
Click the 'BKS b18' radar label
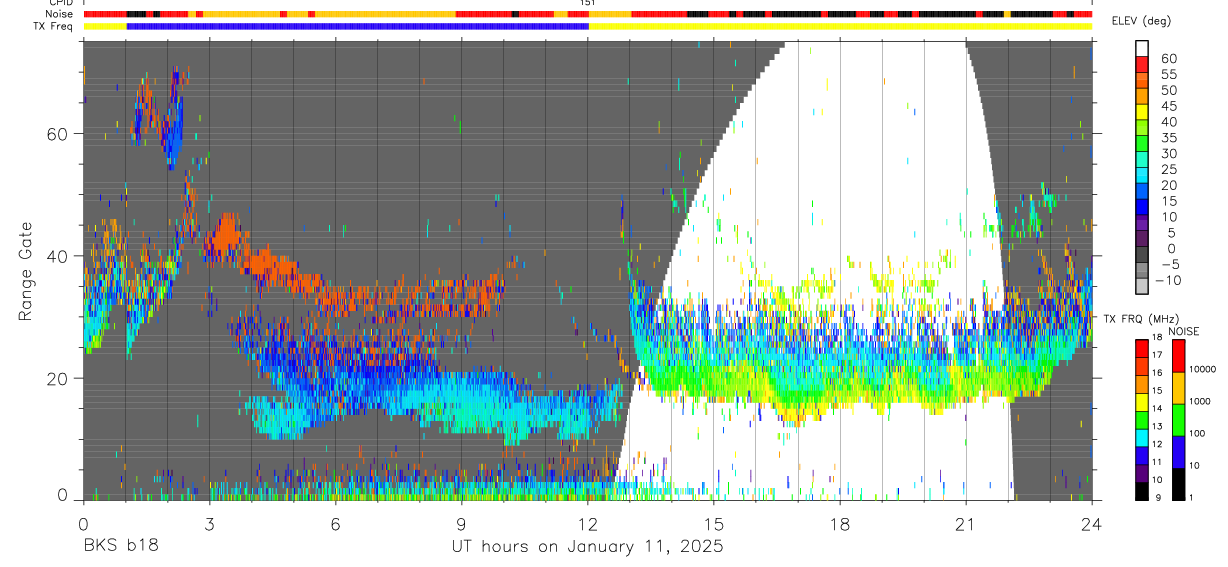pos(120,547)
